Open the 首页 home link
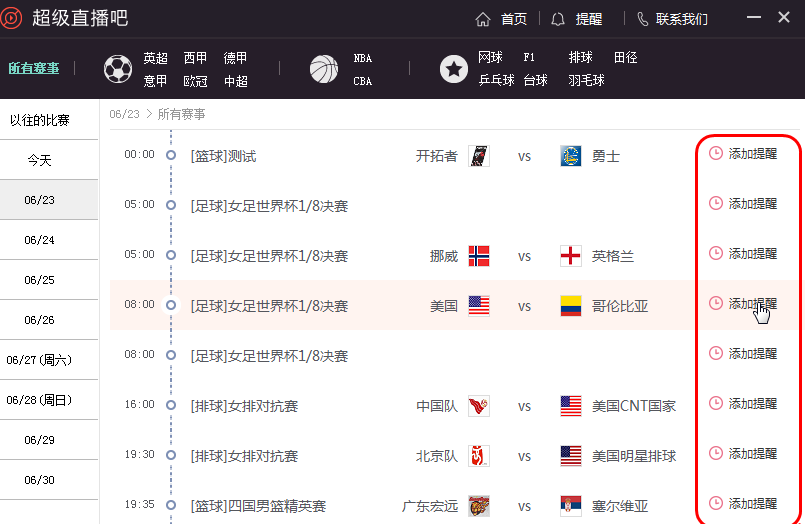 (x=514, y=20)
